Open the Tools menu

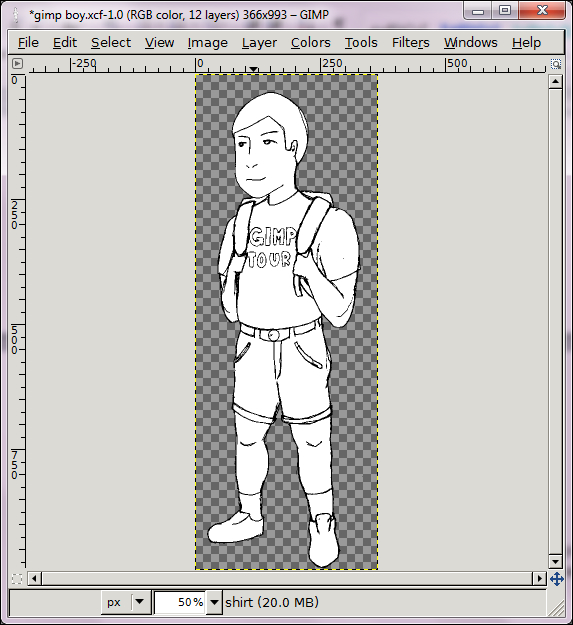click(x=361, y=42)
